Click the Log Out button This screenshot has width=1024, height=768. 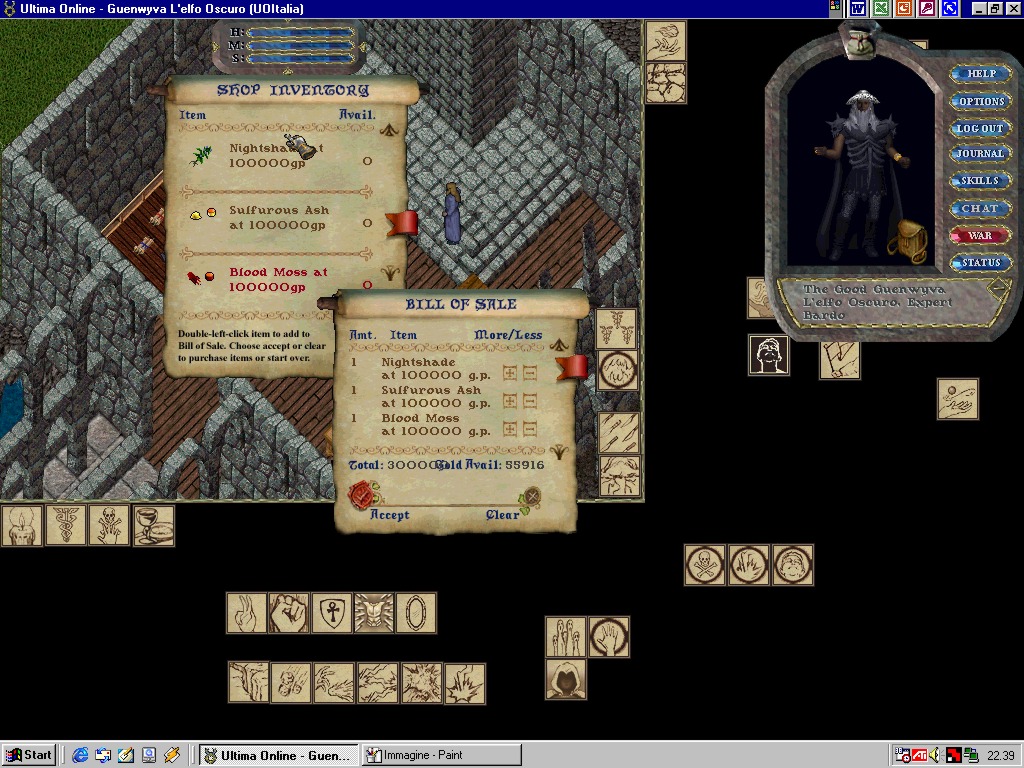pos(980,129)
